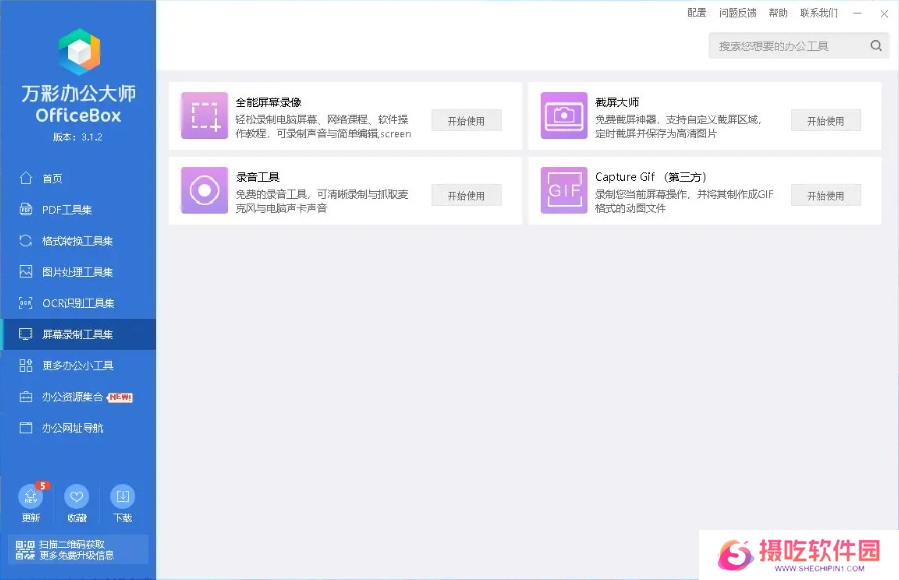The image size is (899, 580).
Task: Click the QR code icon at bottom
Action: pos(24,550)
